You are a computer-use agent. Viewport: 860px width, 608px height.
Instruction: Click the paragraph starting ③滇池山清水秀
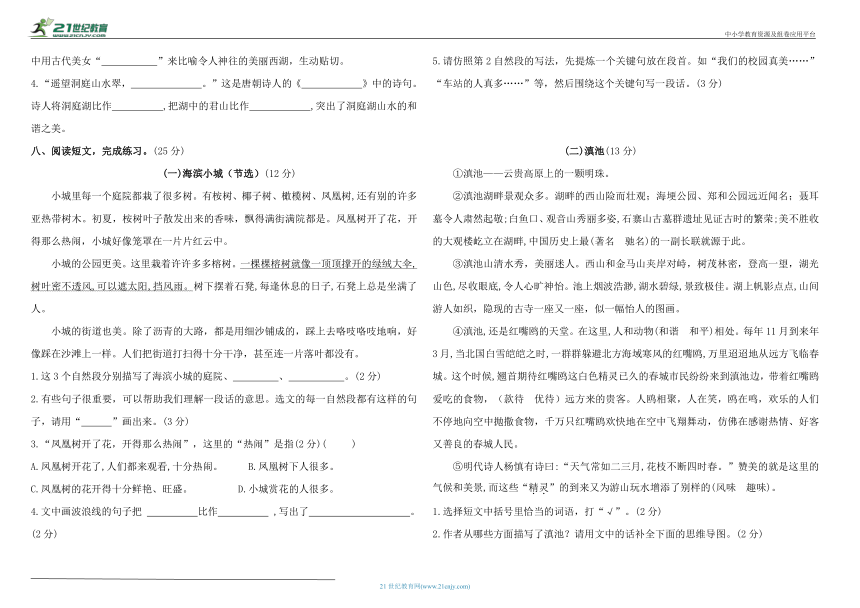coord(625,286)
